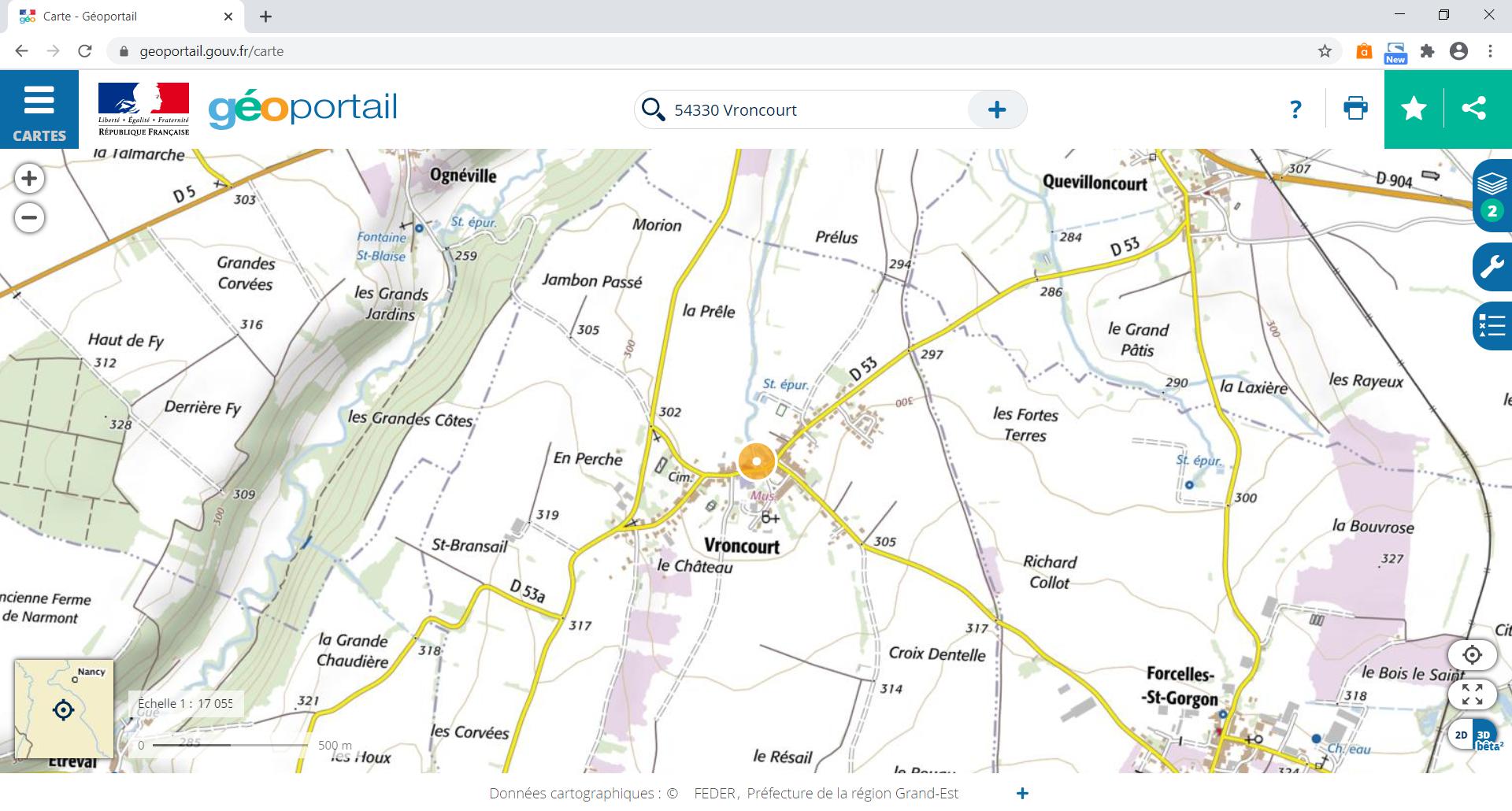This screenshot has height=811, width=1512.
Task: Click the FEDER attribution text
Action: (x=714, y=794)
